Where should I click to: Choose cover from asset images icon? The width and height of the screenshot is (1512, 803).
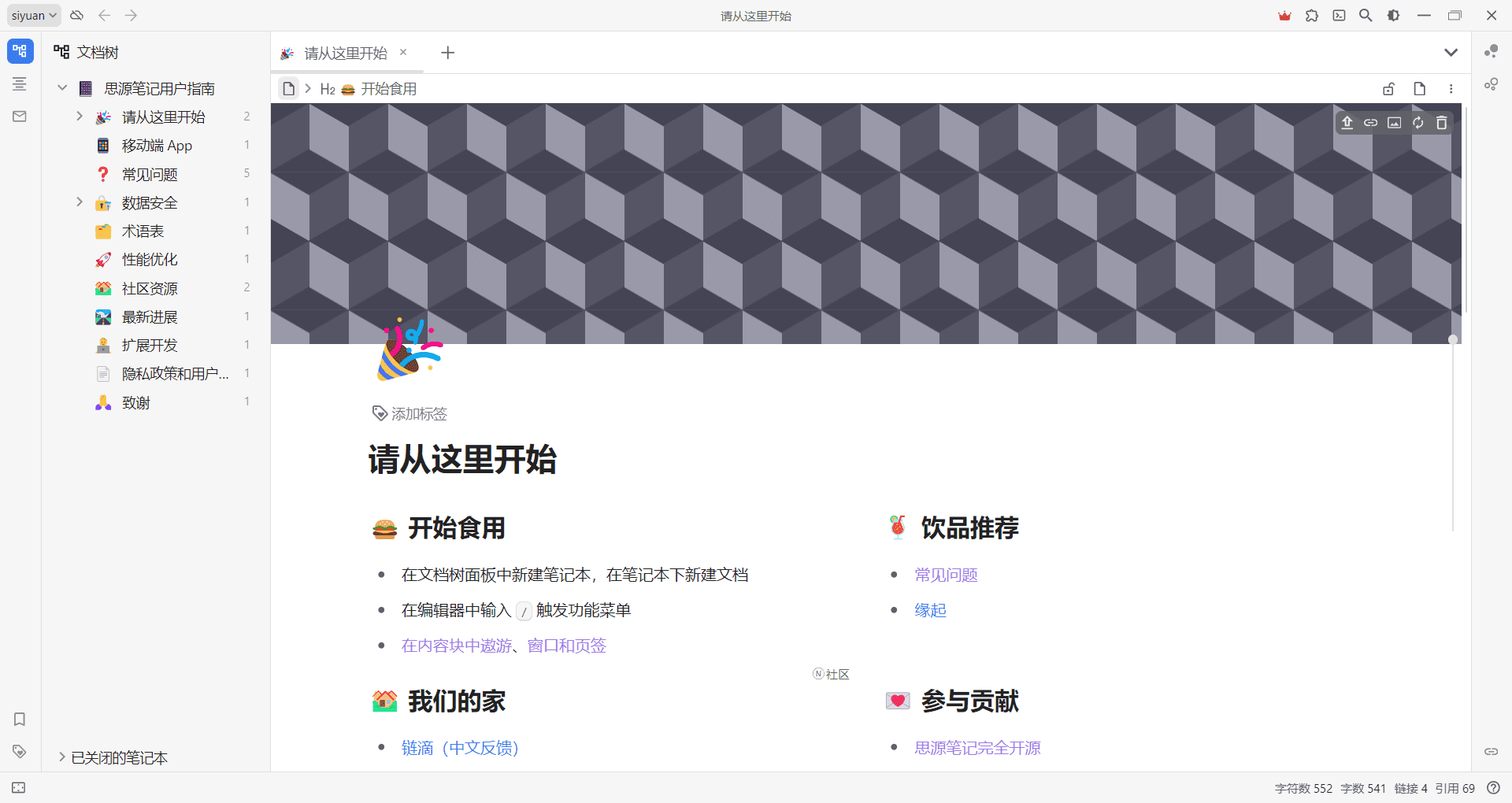(x=1395, y=123)
